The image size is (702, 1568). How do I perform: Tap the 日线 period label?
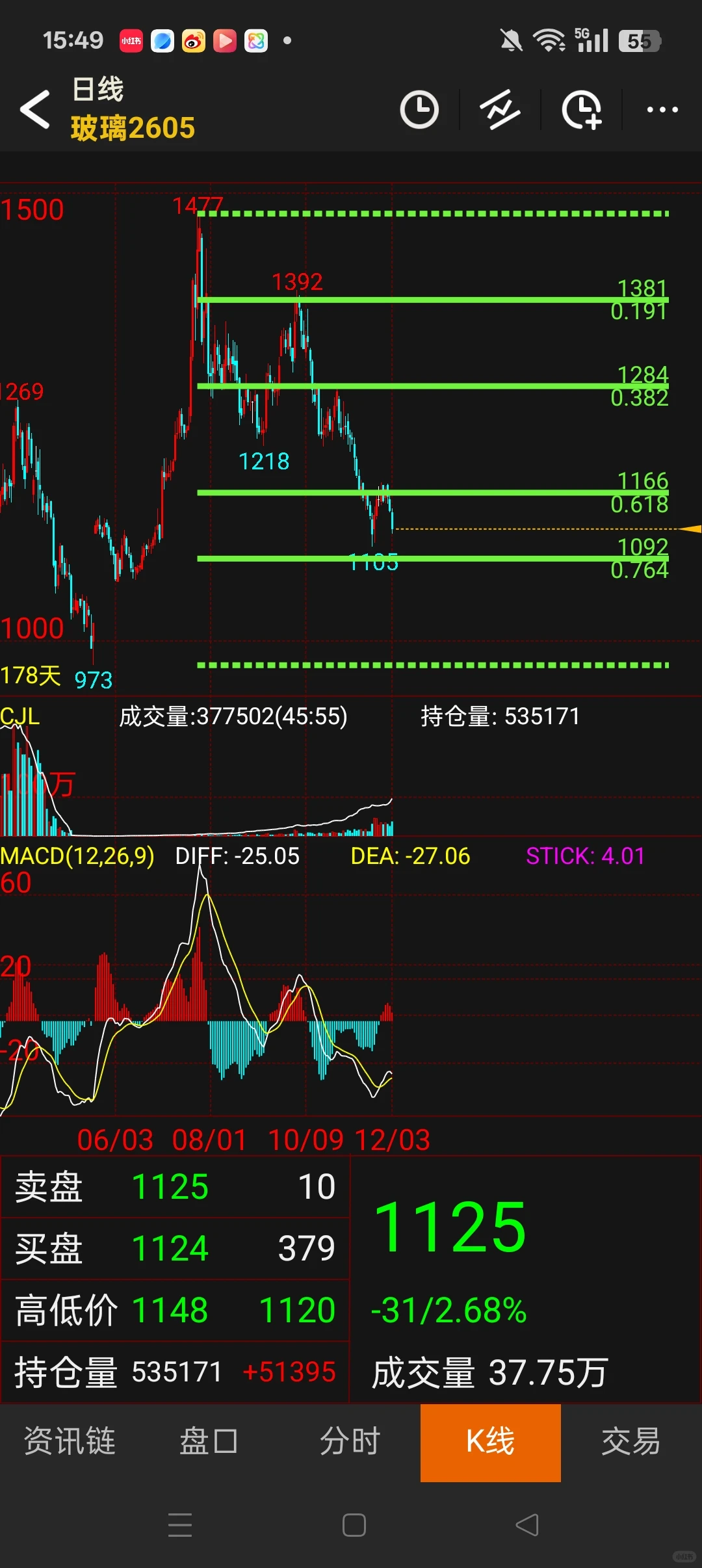97,89
